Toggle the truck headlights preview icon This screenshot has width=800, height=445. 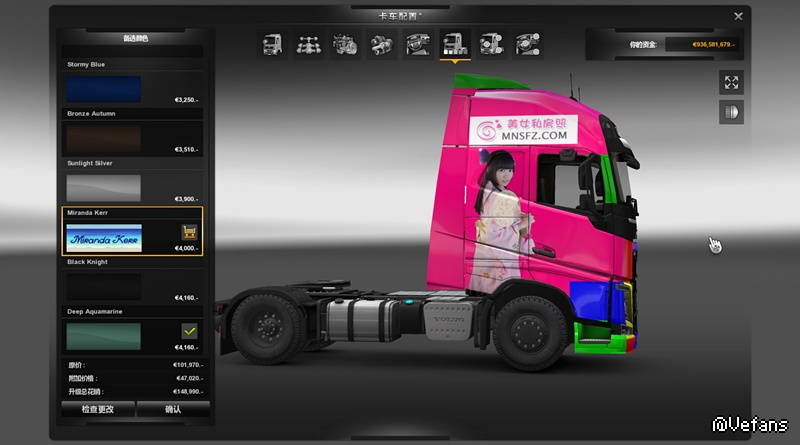coord(731,112)
